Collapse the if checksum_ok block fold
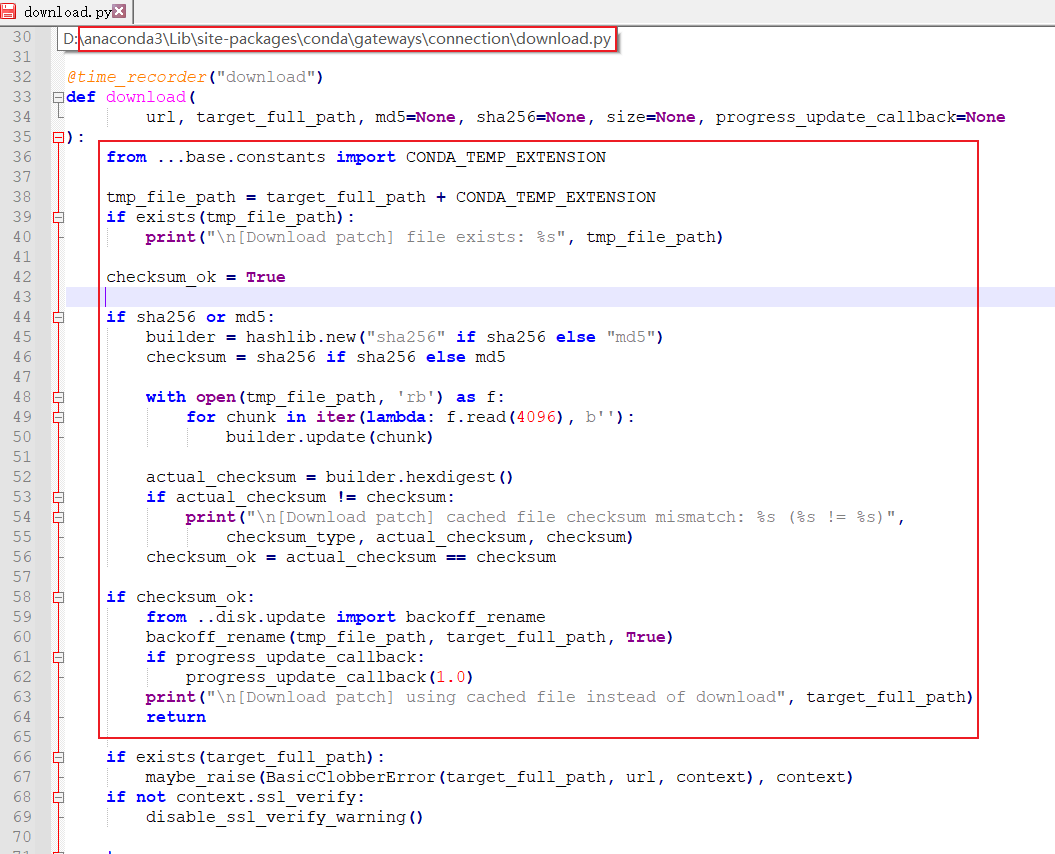The height and width of the screenshot is (854, 1055). tap(59, 597)
